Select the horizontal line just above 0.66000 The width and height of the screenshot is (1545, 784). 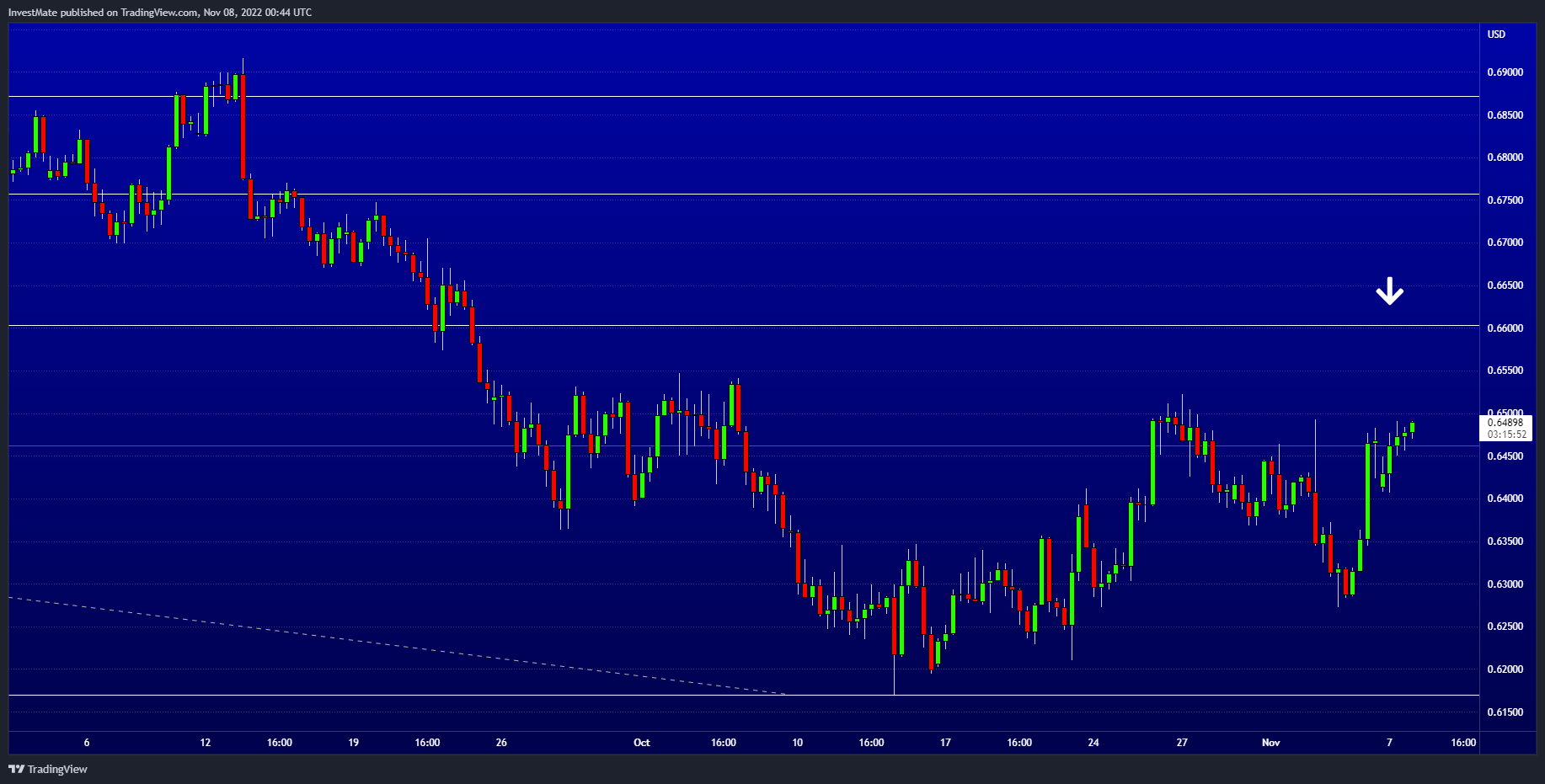(x=744, y=325)
